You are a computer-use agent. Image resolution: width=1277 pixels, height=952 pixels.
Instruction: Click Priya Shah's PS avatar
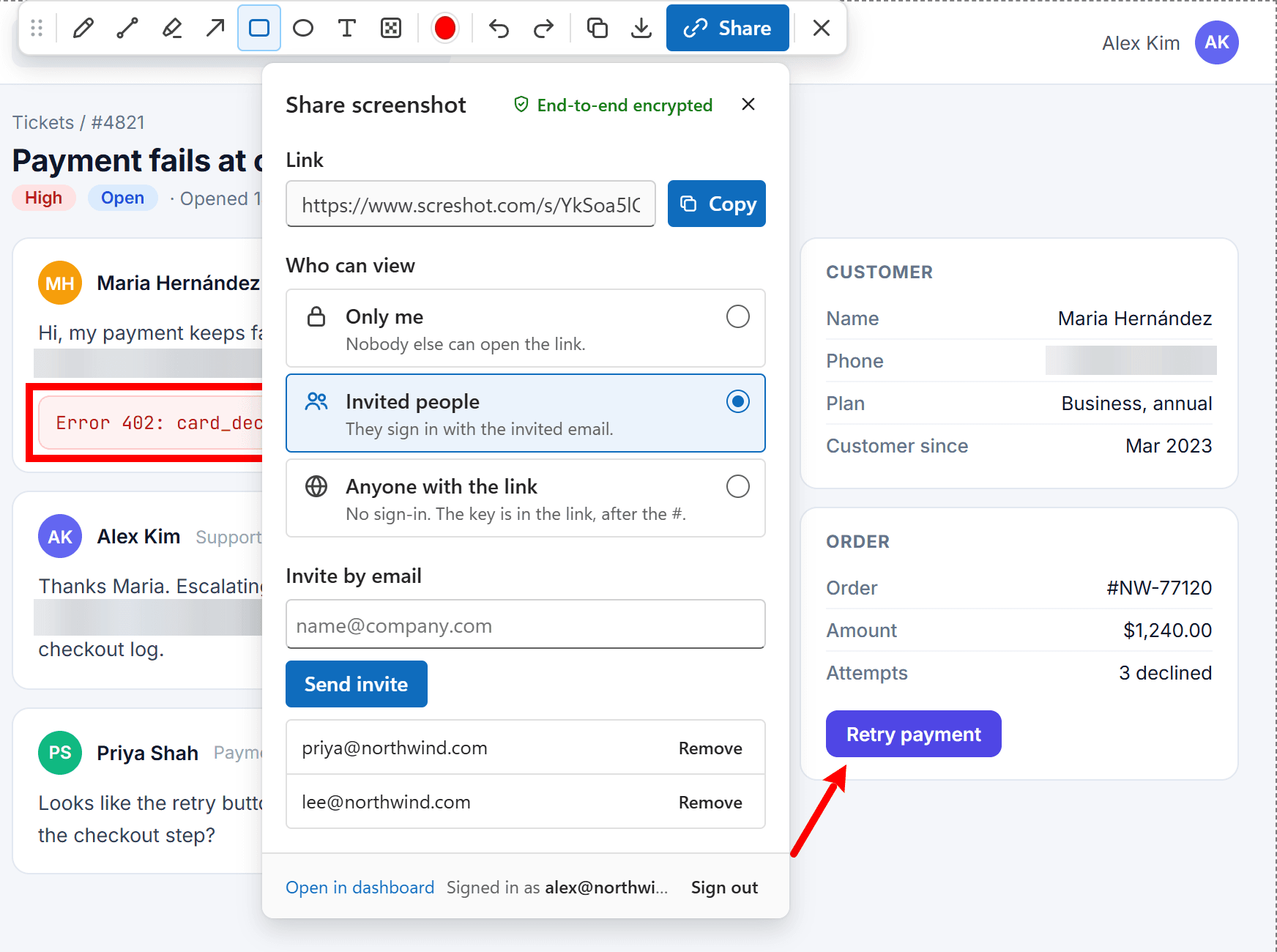tap(60, 753)
